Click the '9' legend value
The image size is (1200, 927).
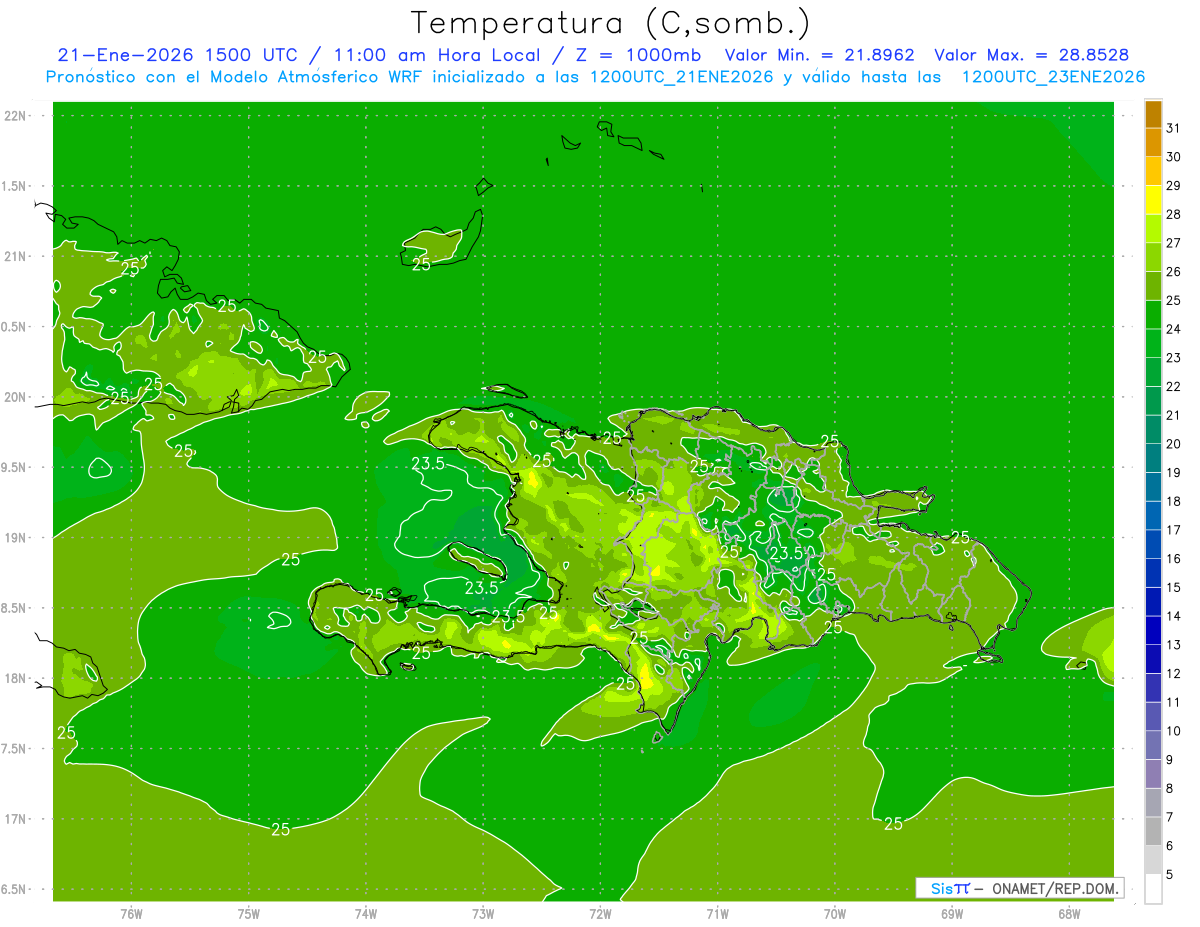1170,760
